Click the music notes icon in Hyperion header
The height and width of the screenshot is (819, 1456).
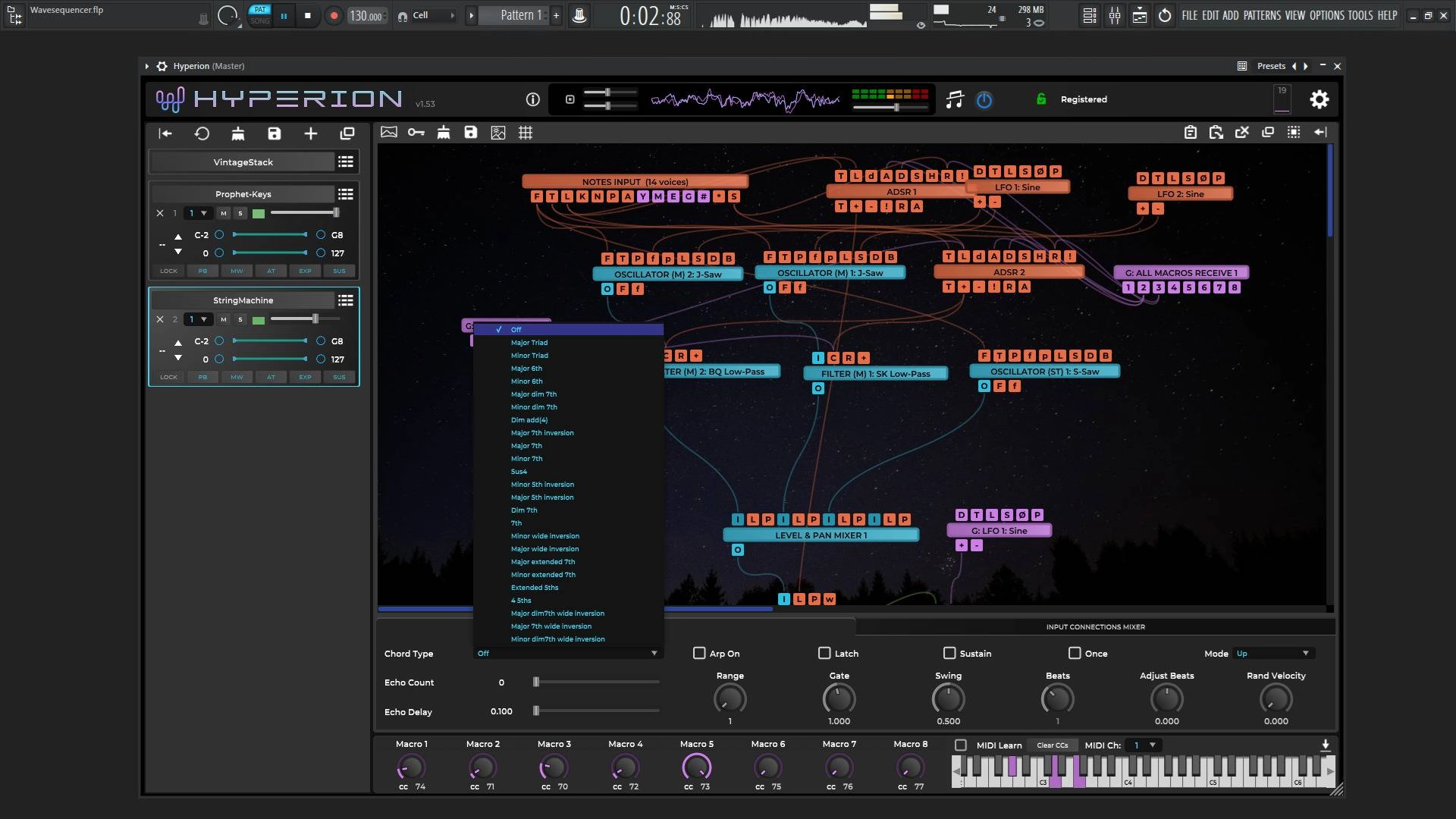pos(955,99)
